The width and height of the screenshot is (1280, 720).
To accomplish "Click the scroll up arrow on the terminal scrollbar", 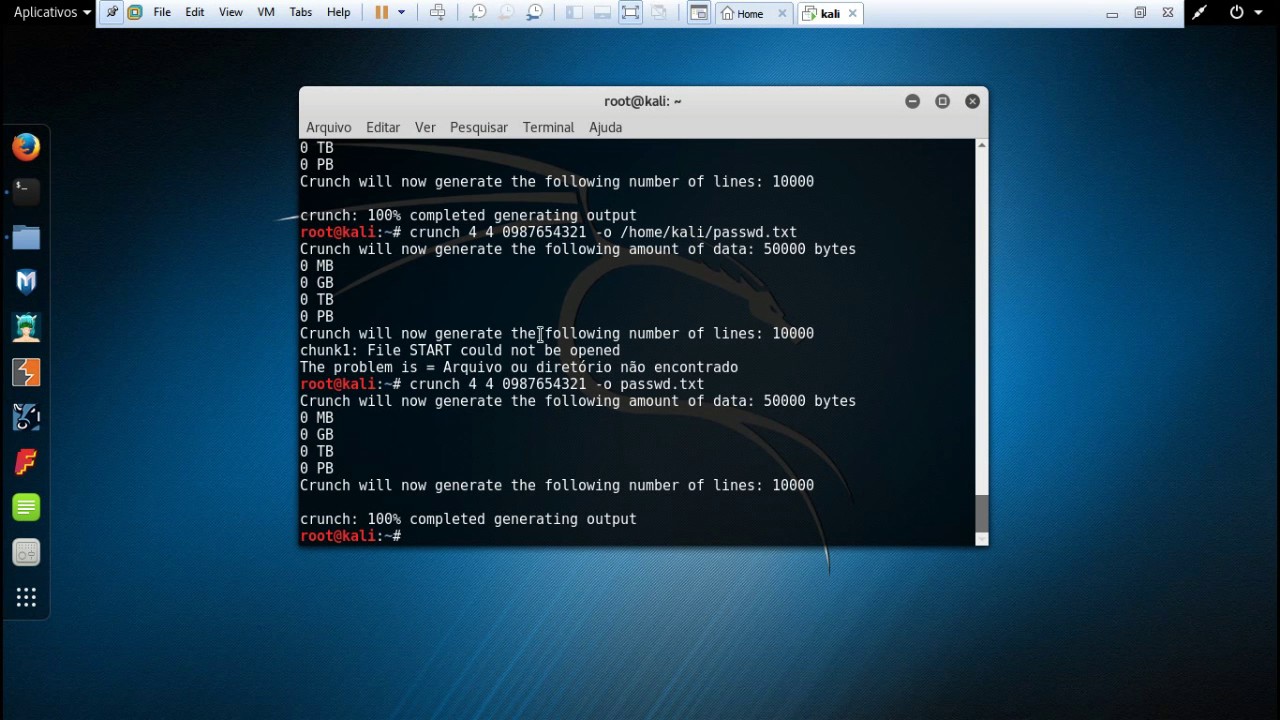I will [x=981, y=146].
